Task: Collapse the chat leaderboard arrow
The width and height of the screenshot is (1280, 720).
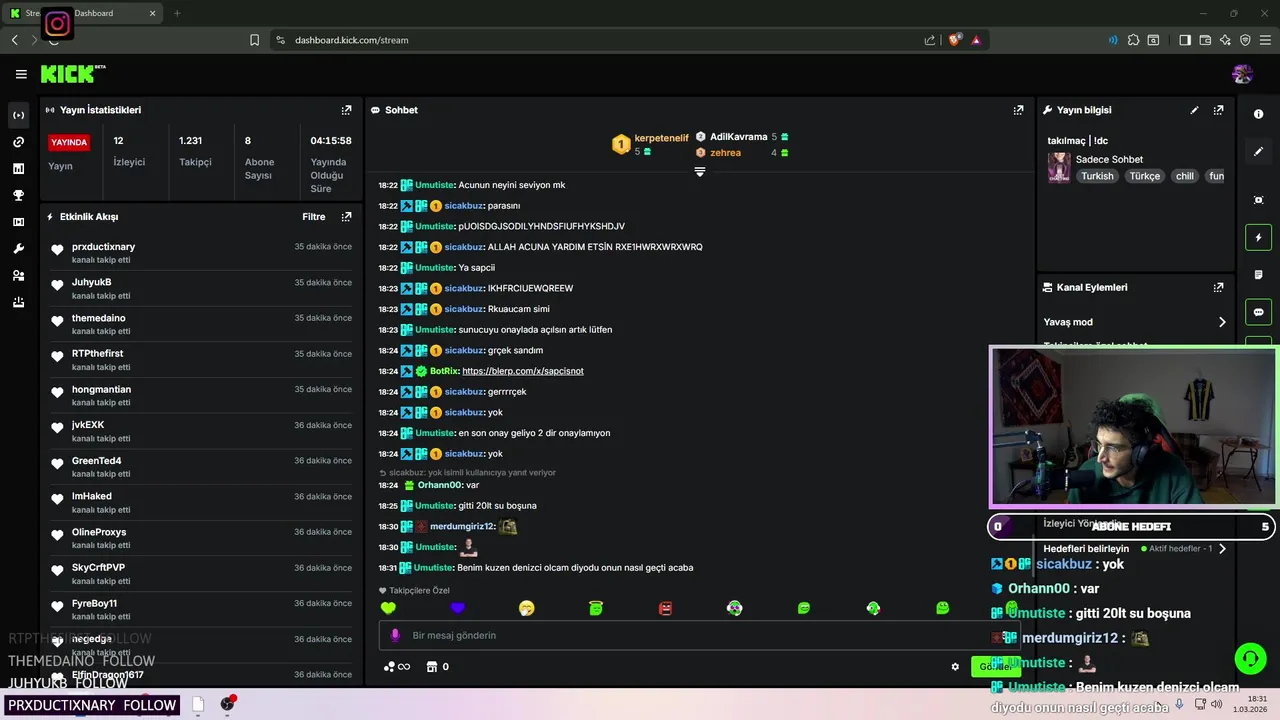Action: [700, 172]
